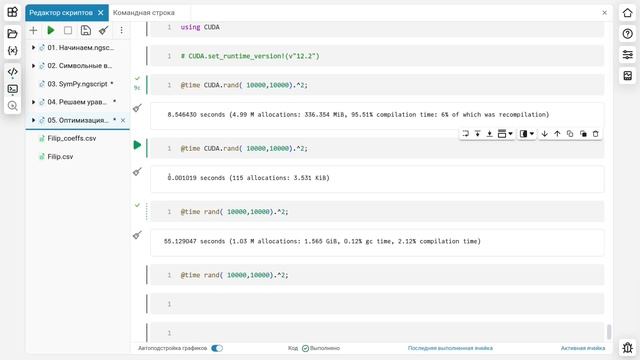This screenshot has width=640, height=360.
Task: Insert cell above icon in cell toolbar
Action: click(478, 133)
